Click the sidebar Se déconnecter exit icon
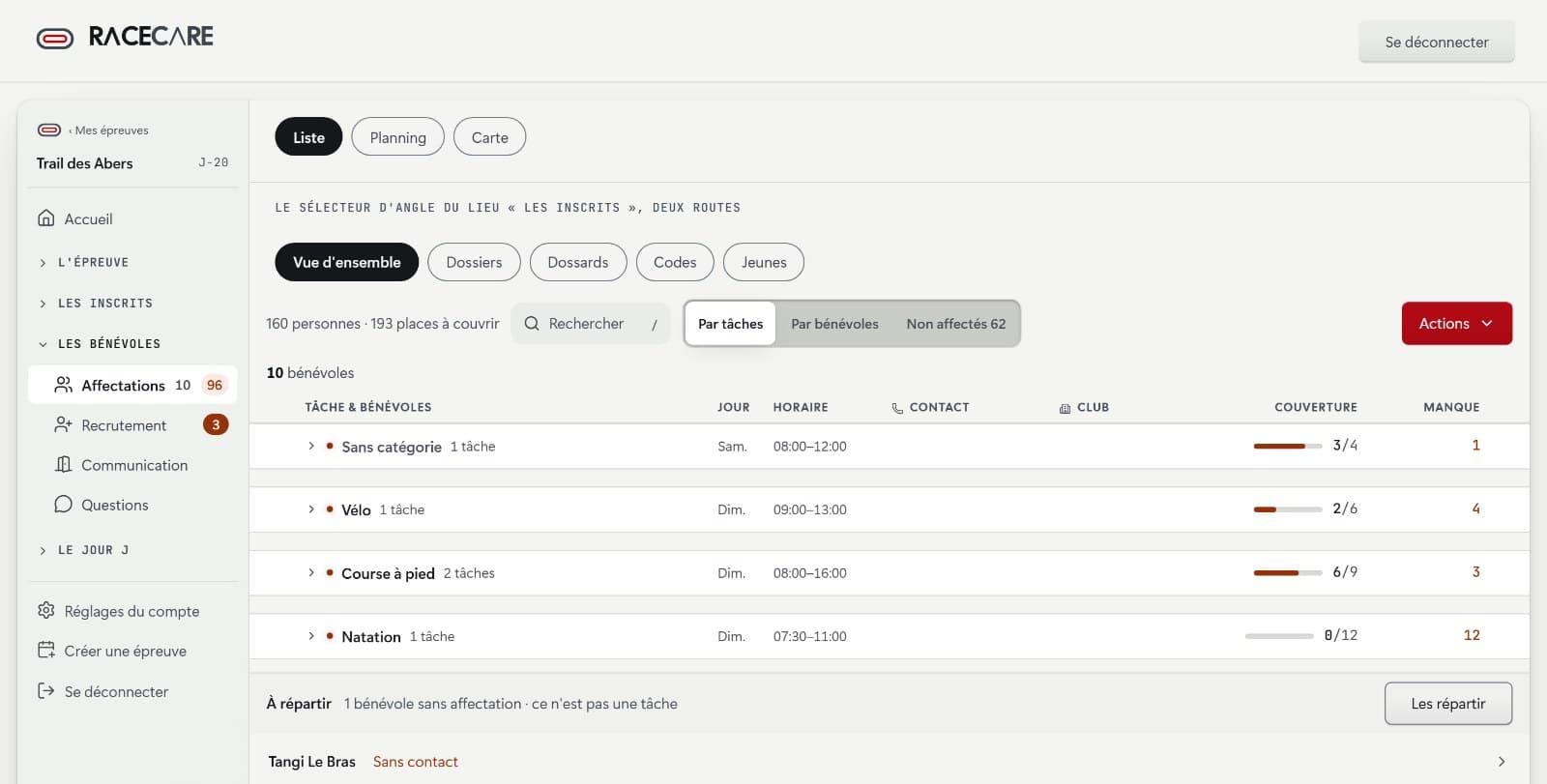The image size is (1547, 784). 45,691
